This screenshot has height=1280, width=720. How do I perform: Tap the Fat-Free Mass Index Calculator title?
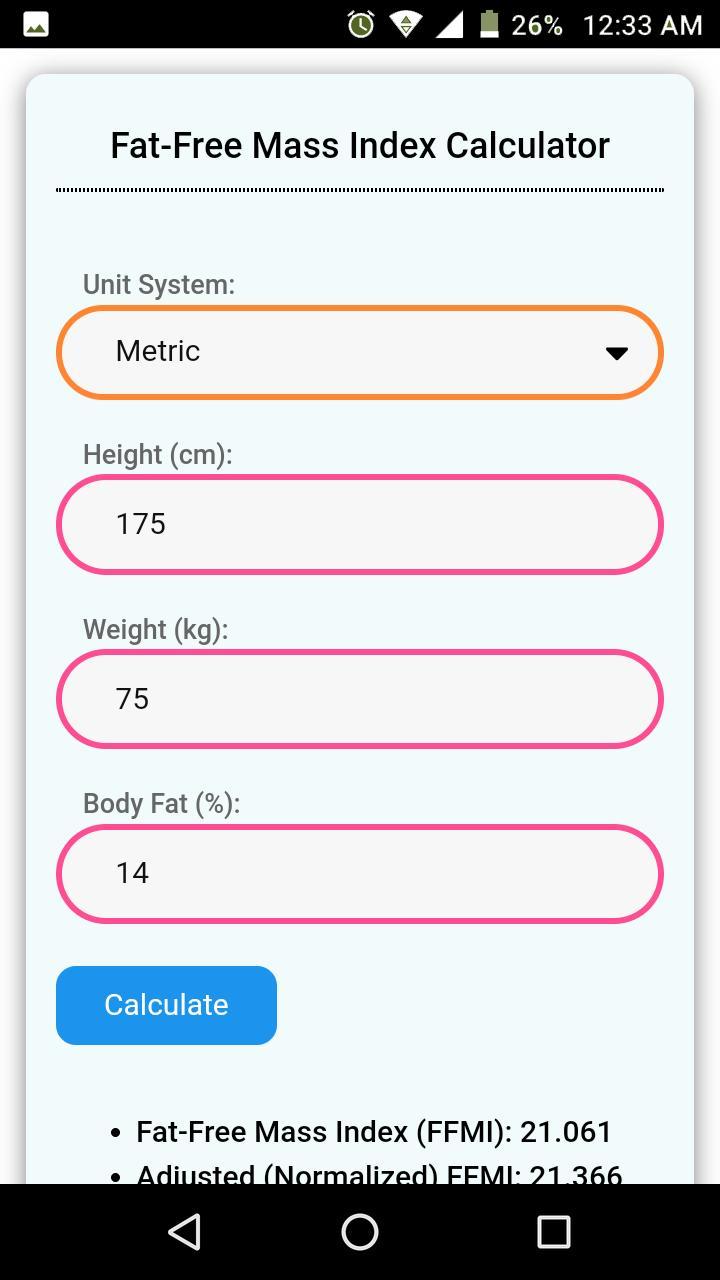360,145
